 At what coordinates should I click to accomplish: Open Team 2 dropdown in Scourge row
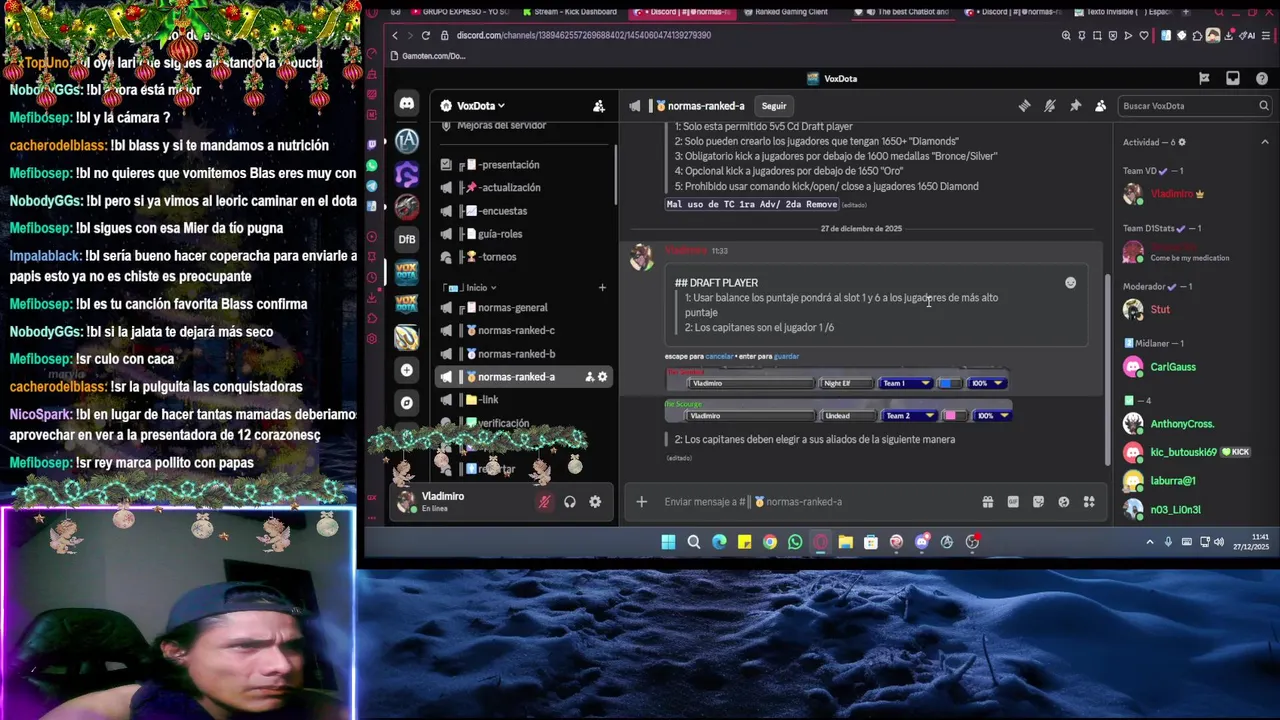click(x=910, y=416)
